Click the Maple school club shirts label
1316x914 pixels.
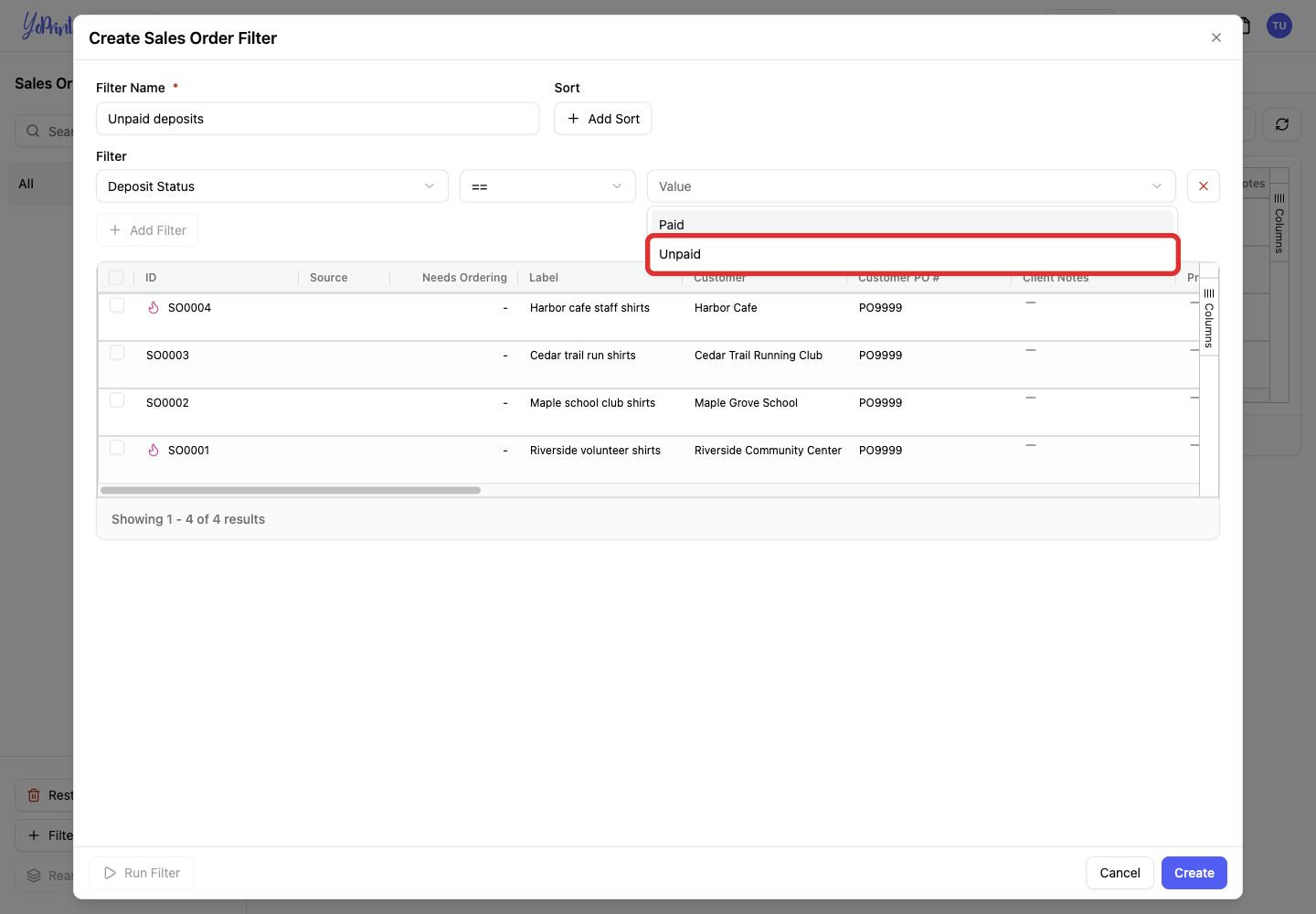[592, 403]
